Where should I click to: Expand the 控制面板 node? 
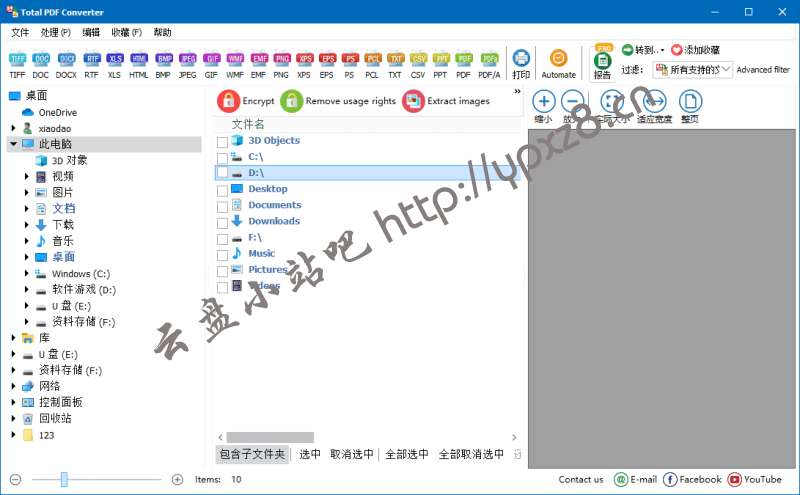tap(13, 402)
